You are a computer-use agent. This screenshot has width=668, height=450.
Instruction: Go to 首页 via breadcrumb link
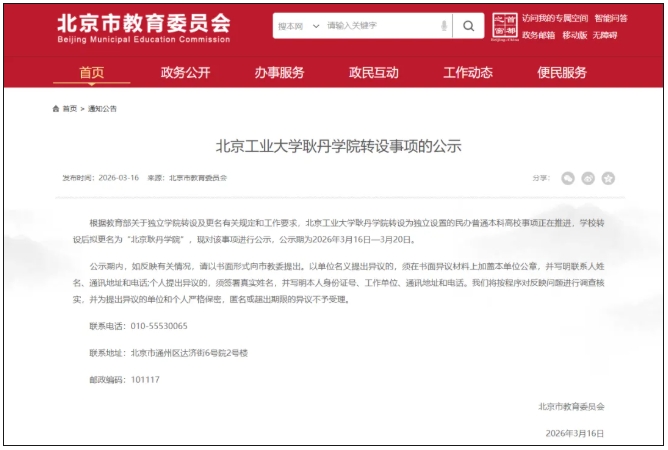click(69, 109)
